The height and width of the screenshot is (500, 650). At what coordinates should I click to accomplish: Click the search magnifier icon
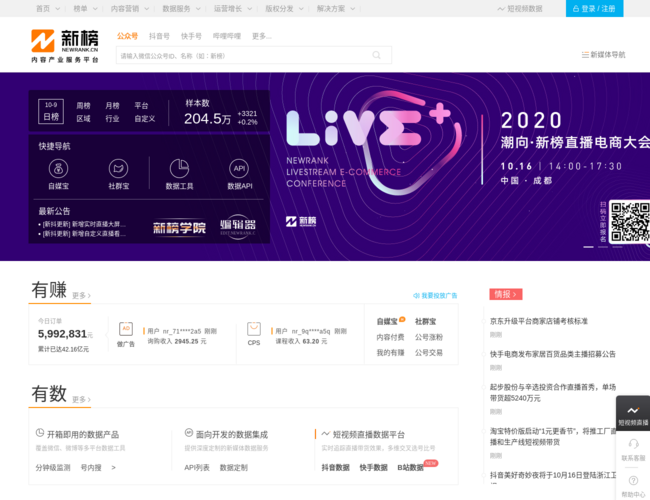click(376, 55)
